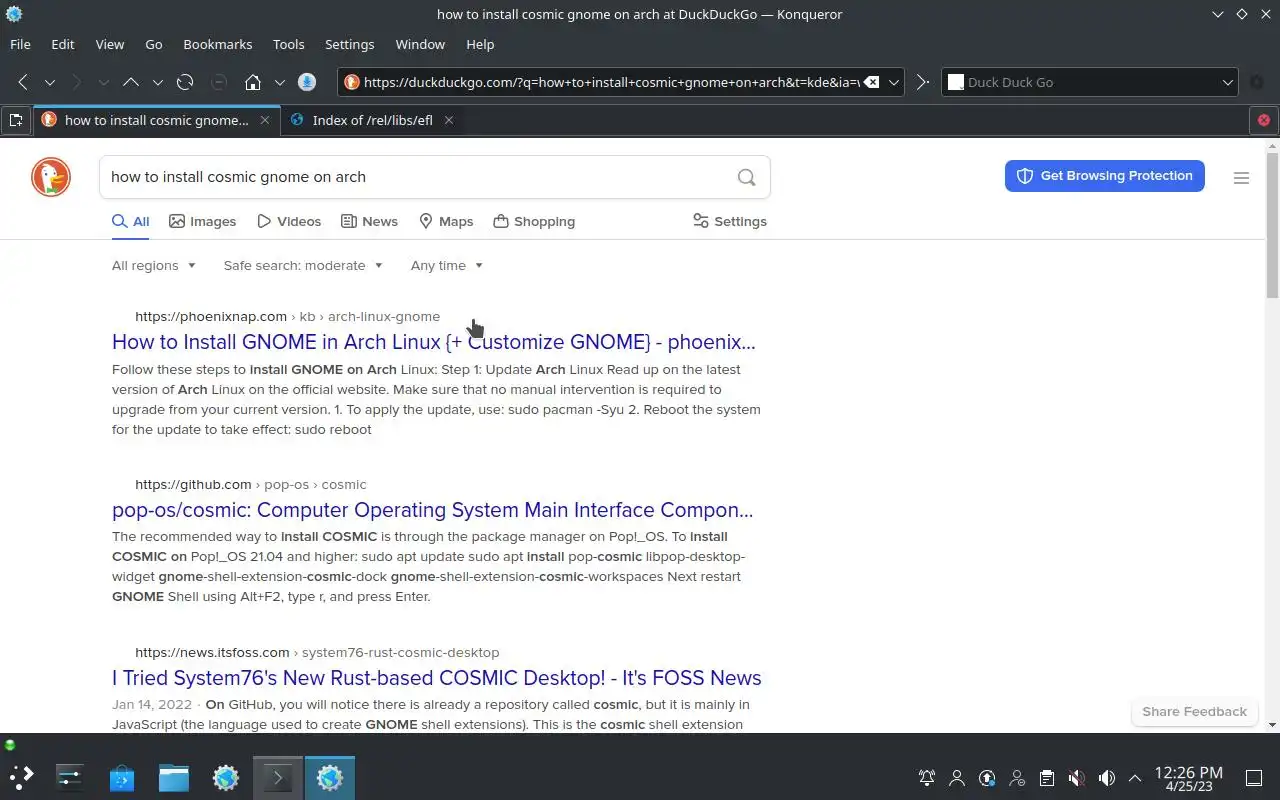Click the DuckDuckGo favicon in the URL bar
The image size is (1280, 800).
[351, 82]
